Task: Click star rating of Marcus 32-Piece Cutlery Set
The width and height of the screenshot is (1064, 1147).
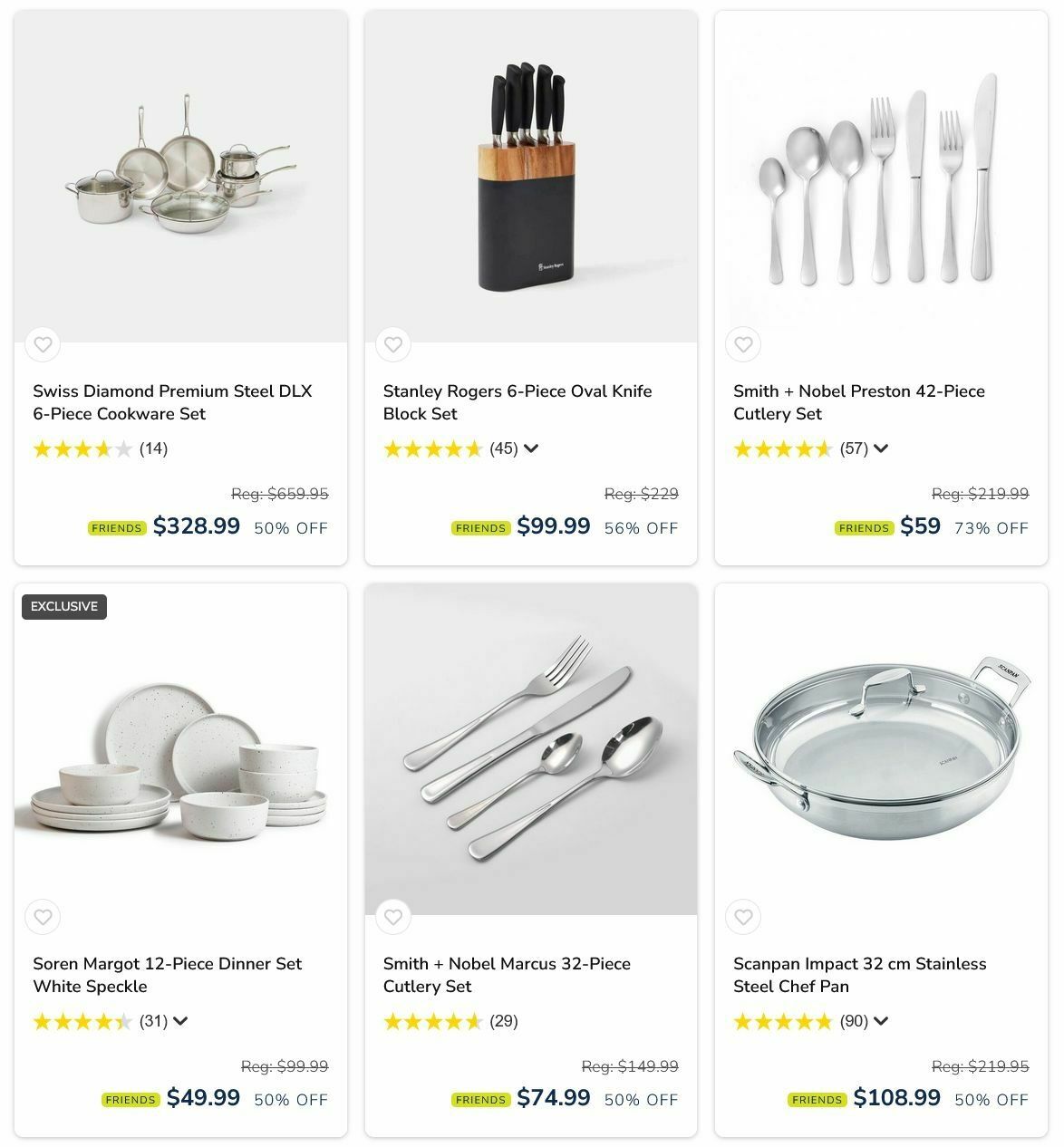Action: [x=432, y=1021]
